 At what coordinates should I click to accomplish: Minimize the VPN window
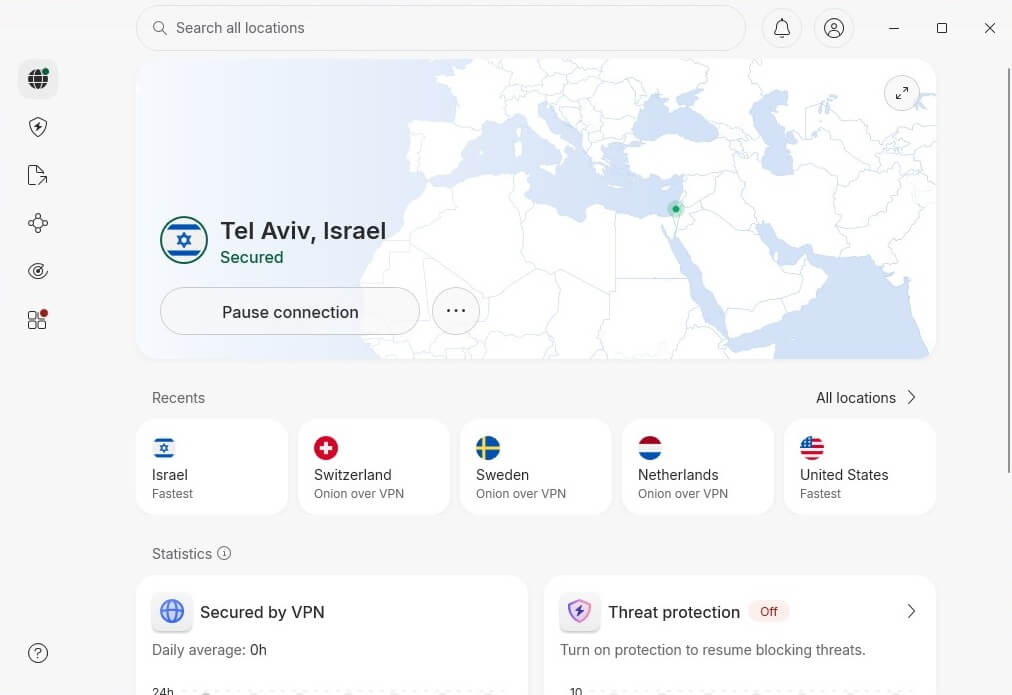894,28
